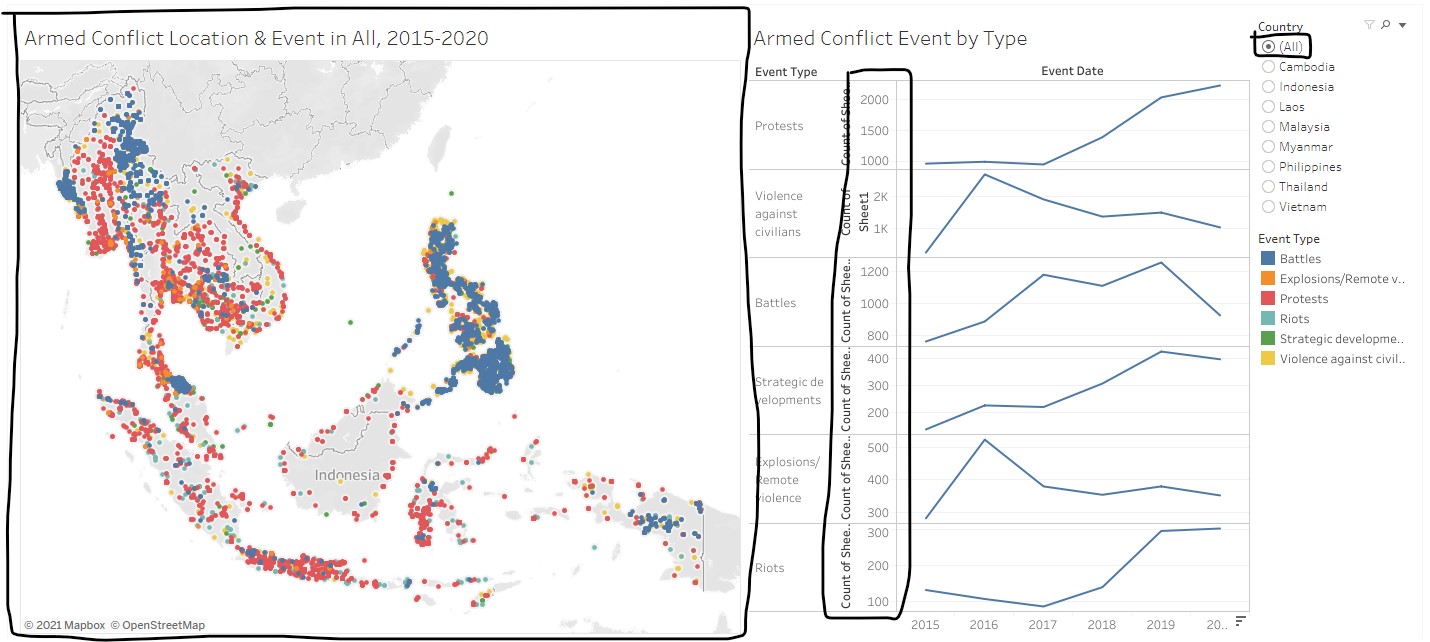Viewport: 1430px width, 642px height.
Task: Click the Armed Conflict Event by Type title
Action: click(x=889, y=38)
